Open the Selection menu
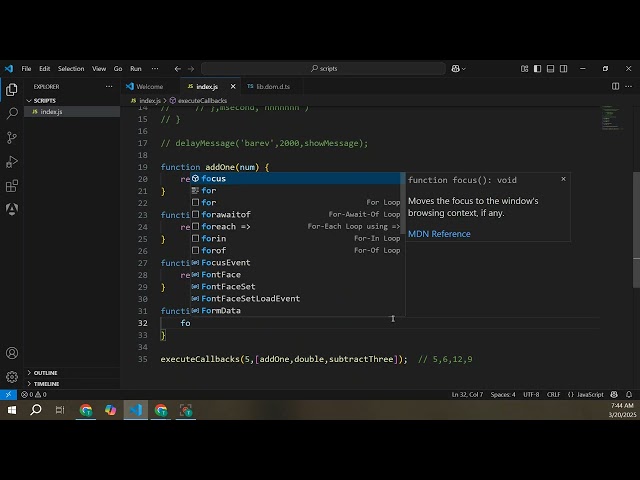Viewport: 640px width, 480px height. click(x=71, y=69)
